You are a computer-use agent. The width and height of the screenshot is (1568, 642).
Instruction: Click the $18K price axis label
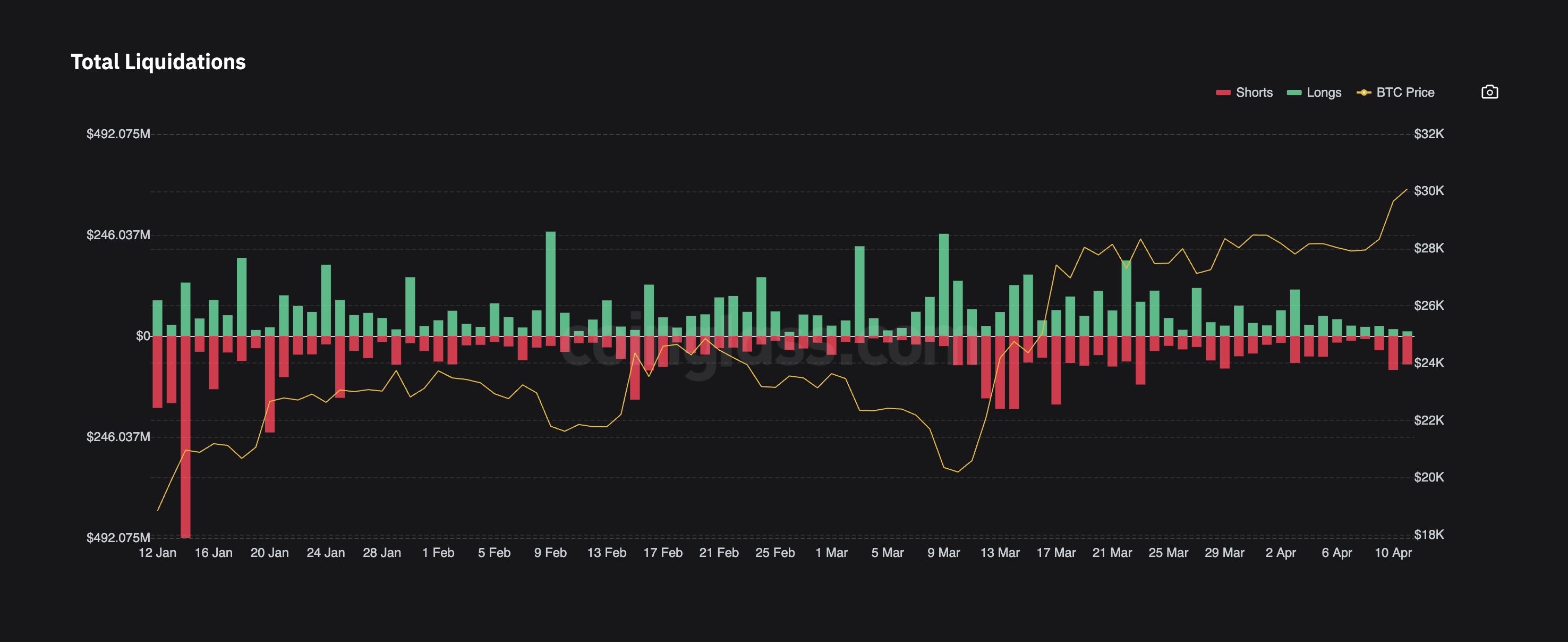point(1429,535)
